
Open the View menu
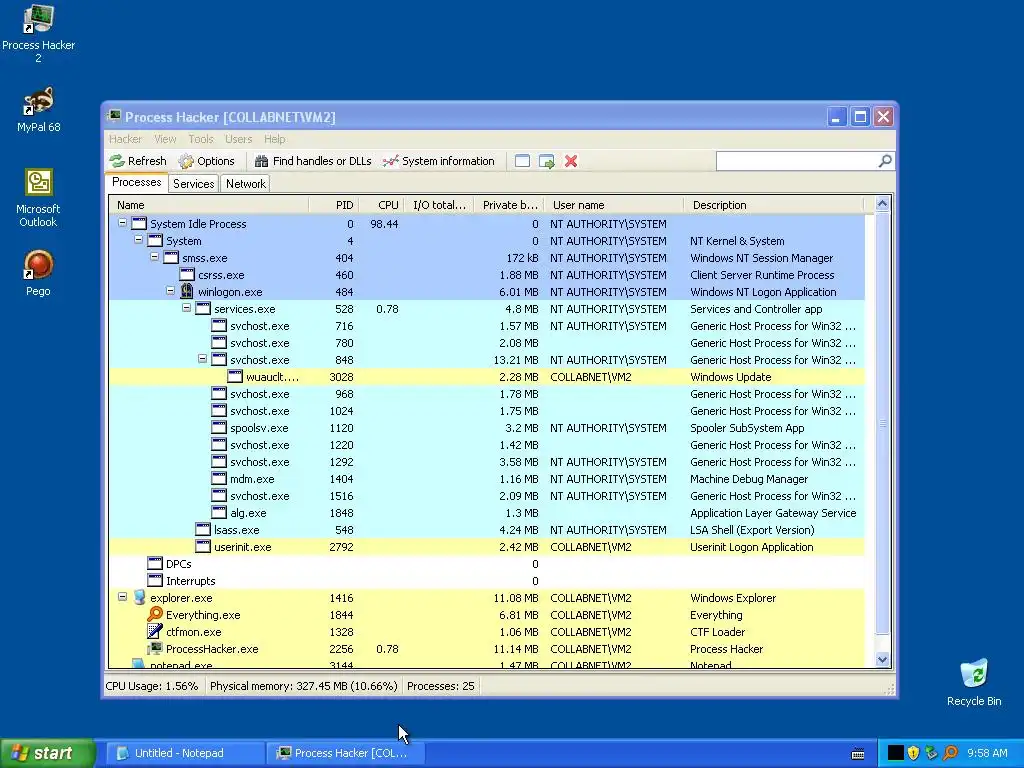[165, 139]
